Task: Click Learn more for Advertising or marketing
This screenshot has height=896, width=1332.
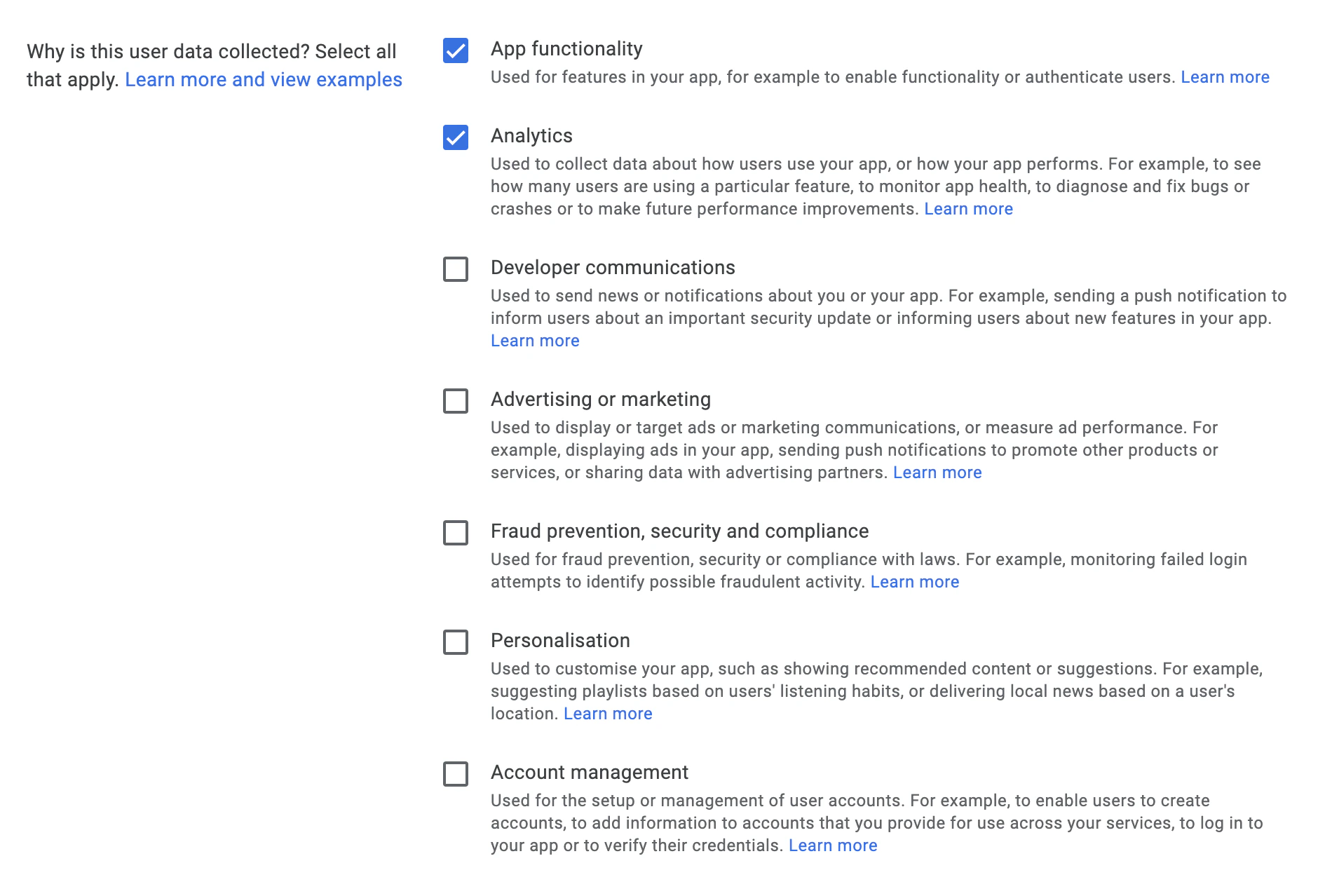Action: 937,473
